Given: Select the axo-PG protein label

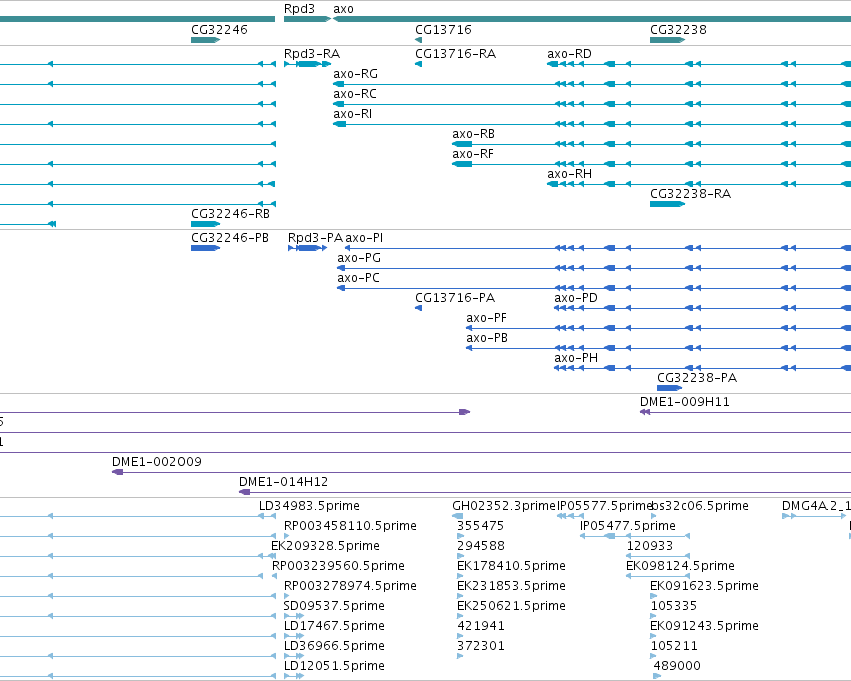Looking at the screenshot, I should click(359, 258).
